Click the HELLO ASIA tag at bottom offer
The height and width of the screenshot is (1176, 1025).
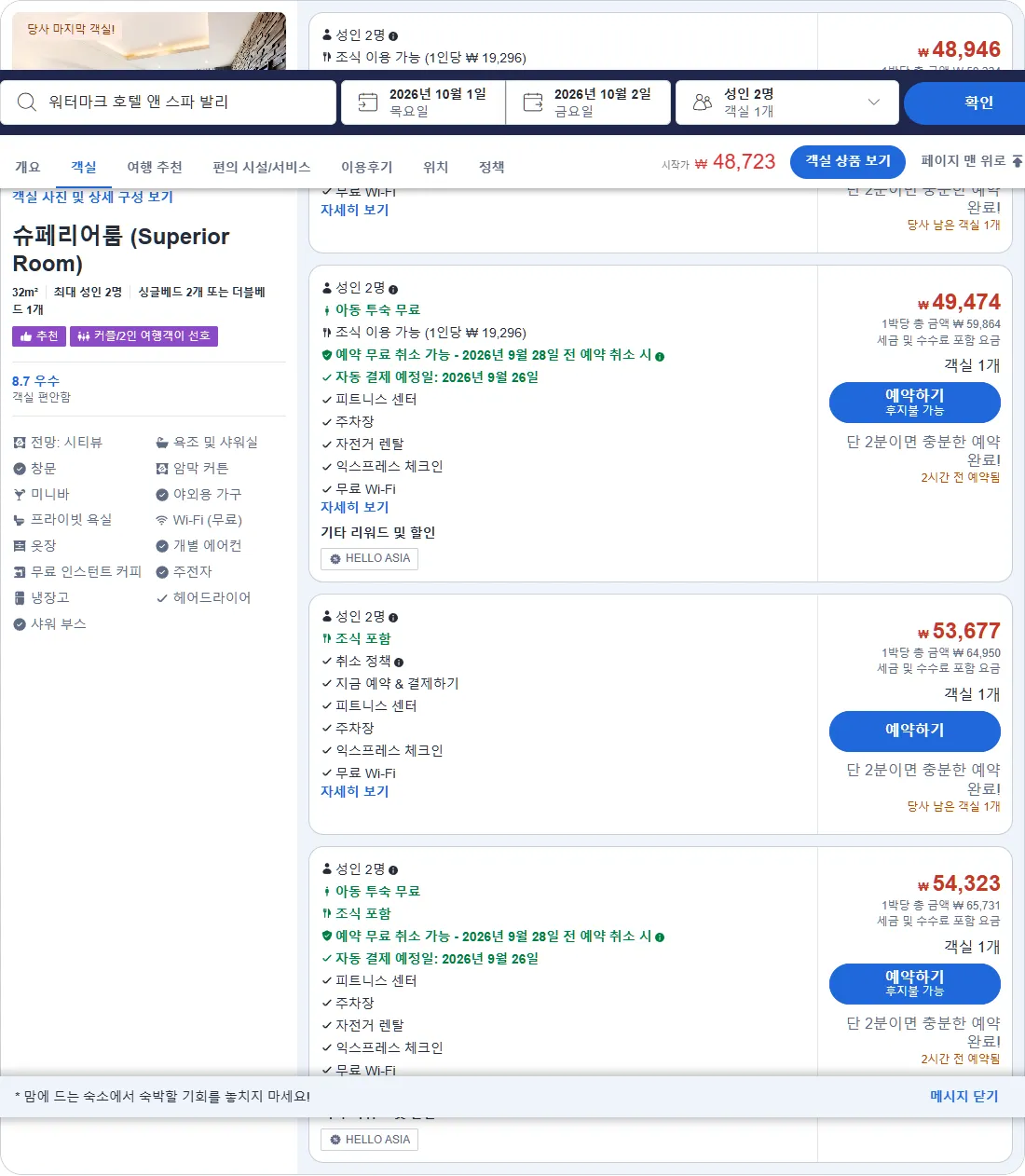point(369,1140)
